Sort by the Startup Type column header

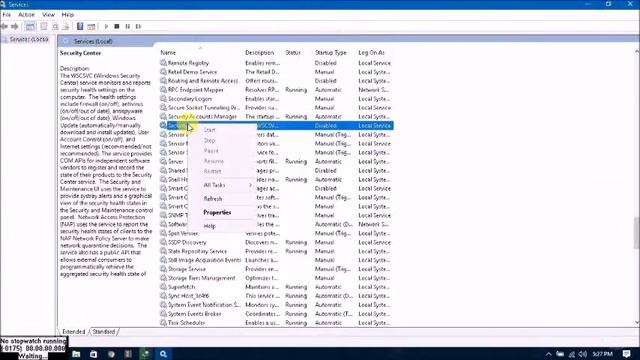tap(331, 53)
